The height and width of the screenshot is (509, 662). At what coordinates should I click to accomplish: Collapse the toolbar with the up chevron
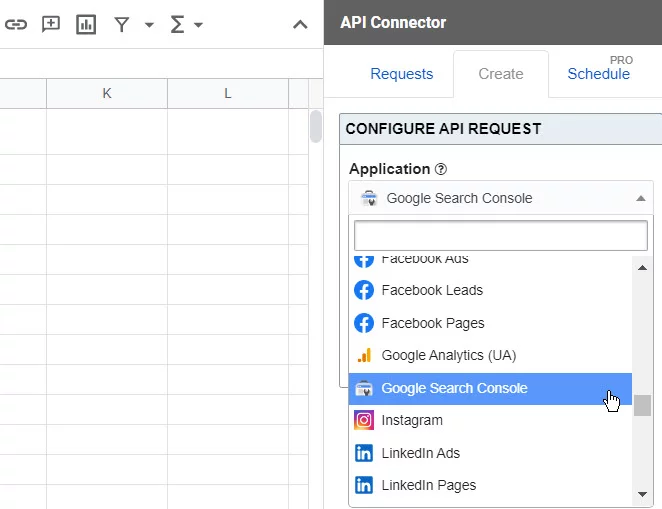pyautogui.click(x=300, y=24)
